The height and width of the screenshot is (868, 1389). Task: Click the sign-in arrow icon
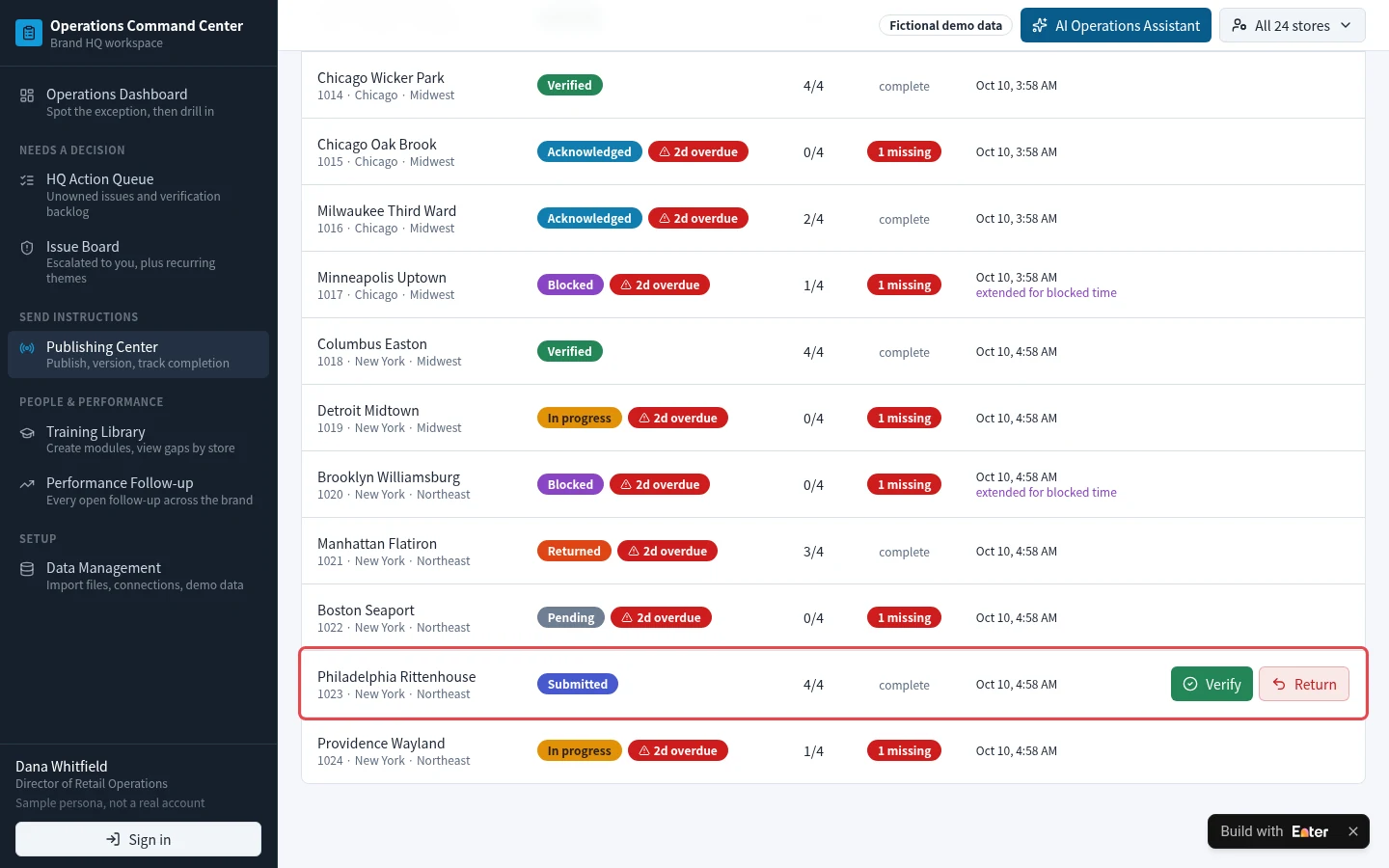click(113, 839)
